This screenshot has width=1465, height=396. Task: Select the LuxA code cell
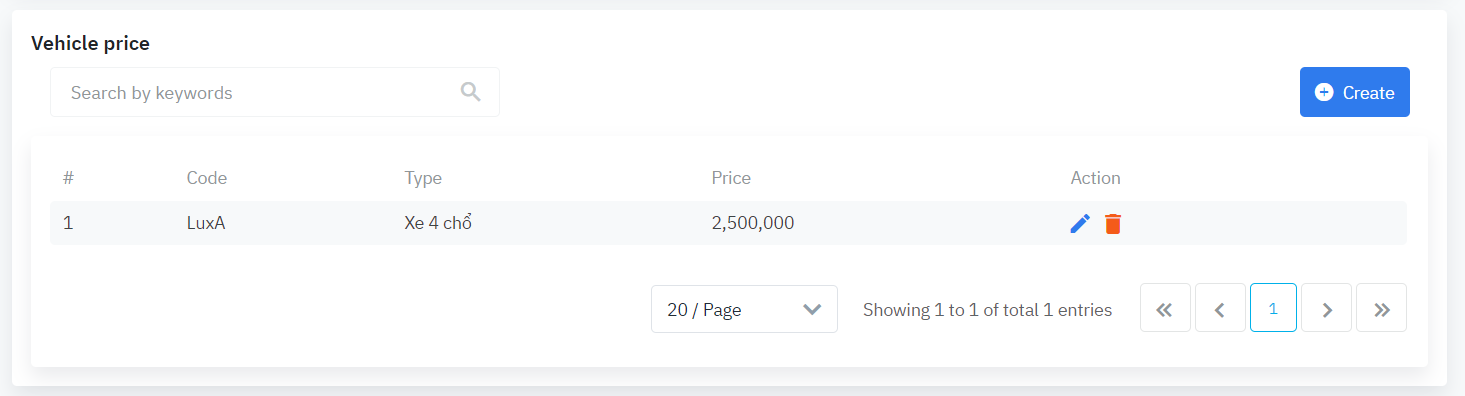206,223
